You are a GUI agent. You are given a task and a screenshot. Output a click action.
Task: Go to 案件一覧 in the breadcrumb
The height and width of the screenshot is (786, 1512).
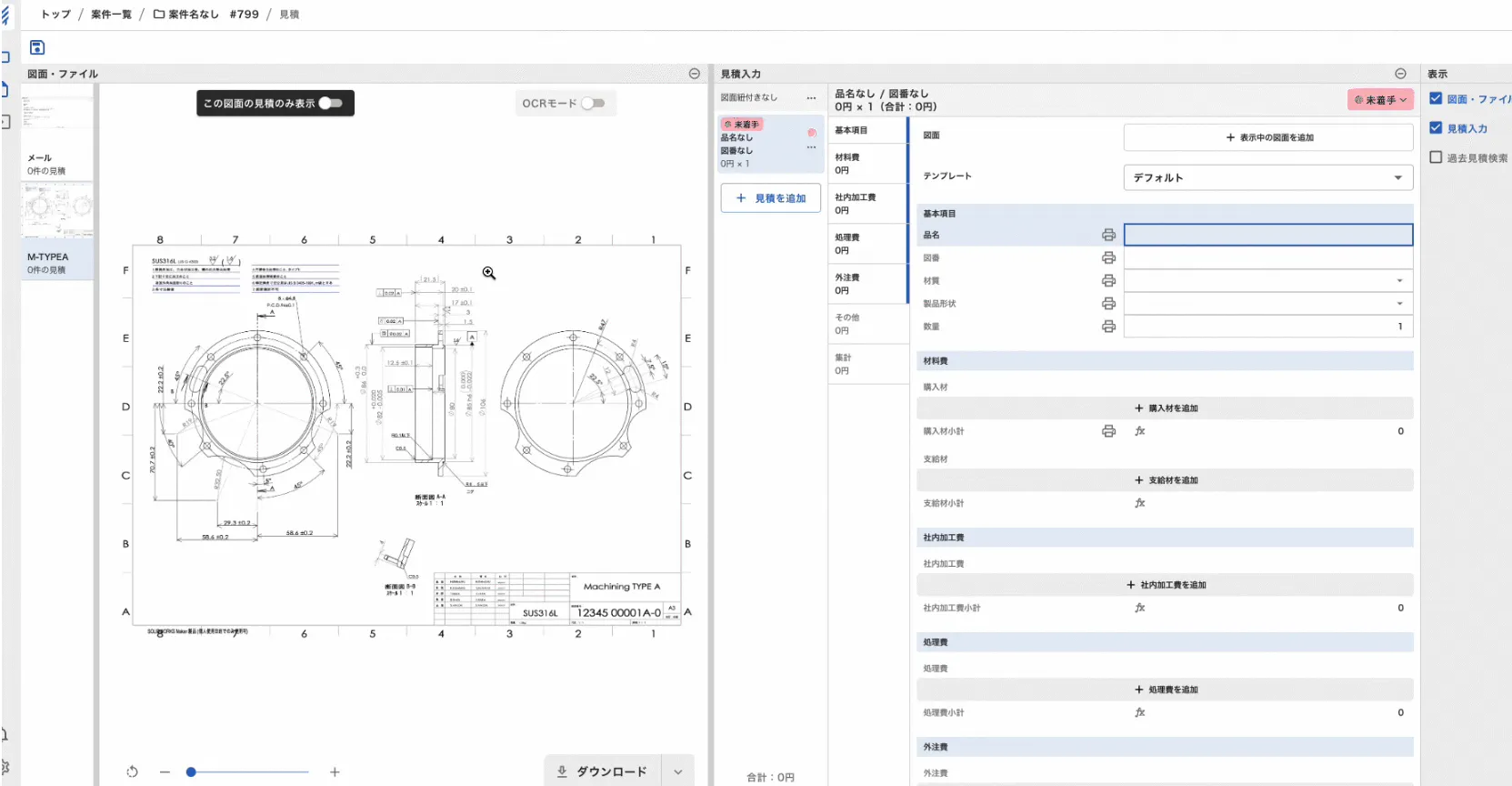[x=111, y=15]
